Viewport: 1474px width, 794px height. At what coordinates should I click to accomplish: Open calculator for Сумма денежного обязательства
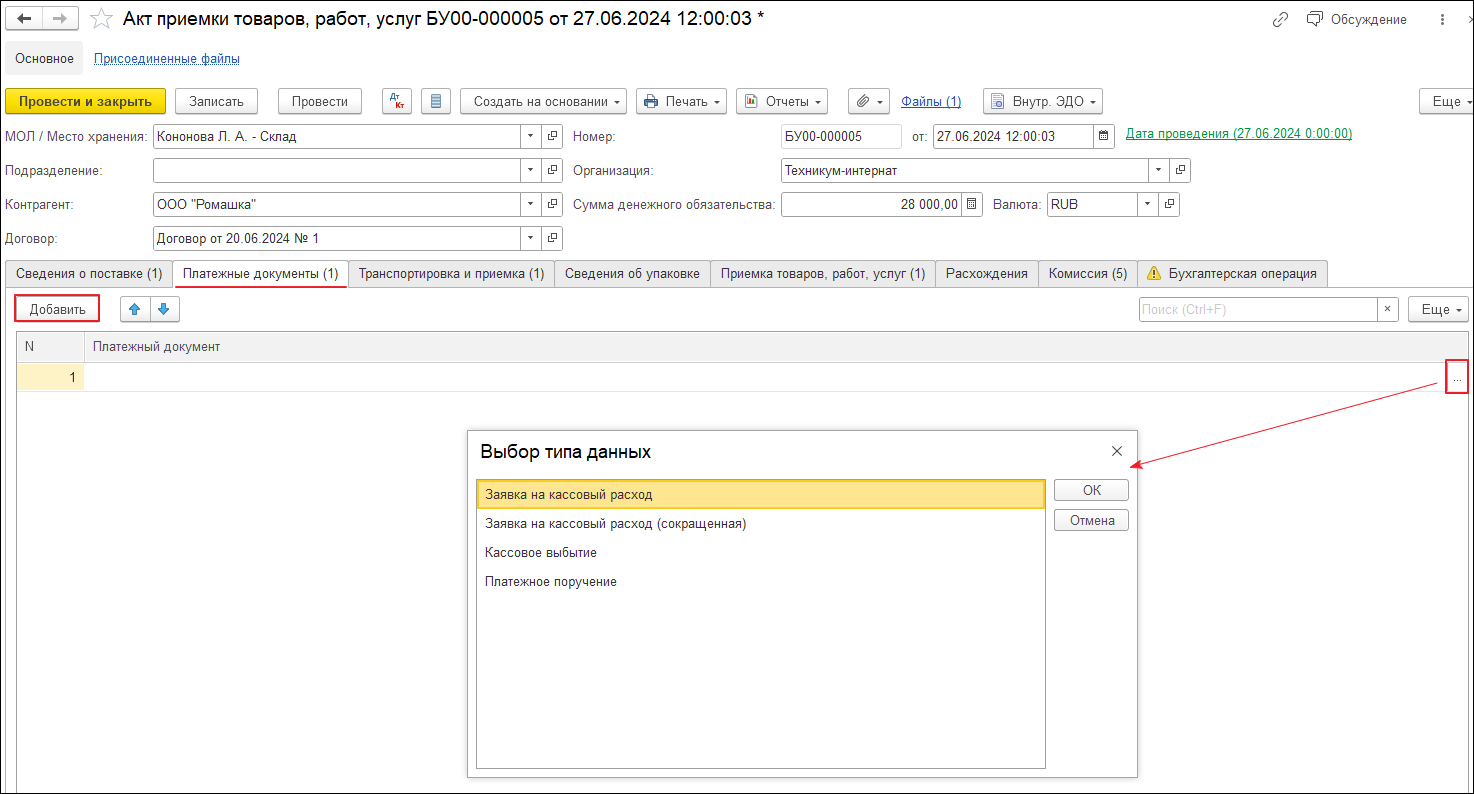(972, 204)
